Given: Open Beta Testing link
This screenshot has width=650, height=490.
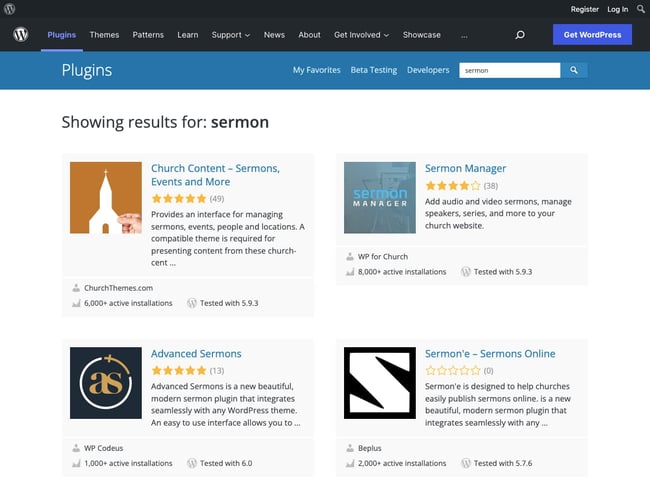Looking at the screenshot, I should pos(374,70).
